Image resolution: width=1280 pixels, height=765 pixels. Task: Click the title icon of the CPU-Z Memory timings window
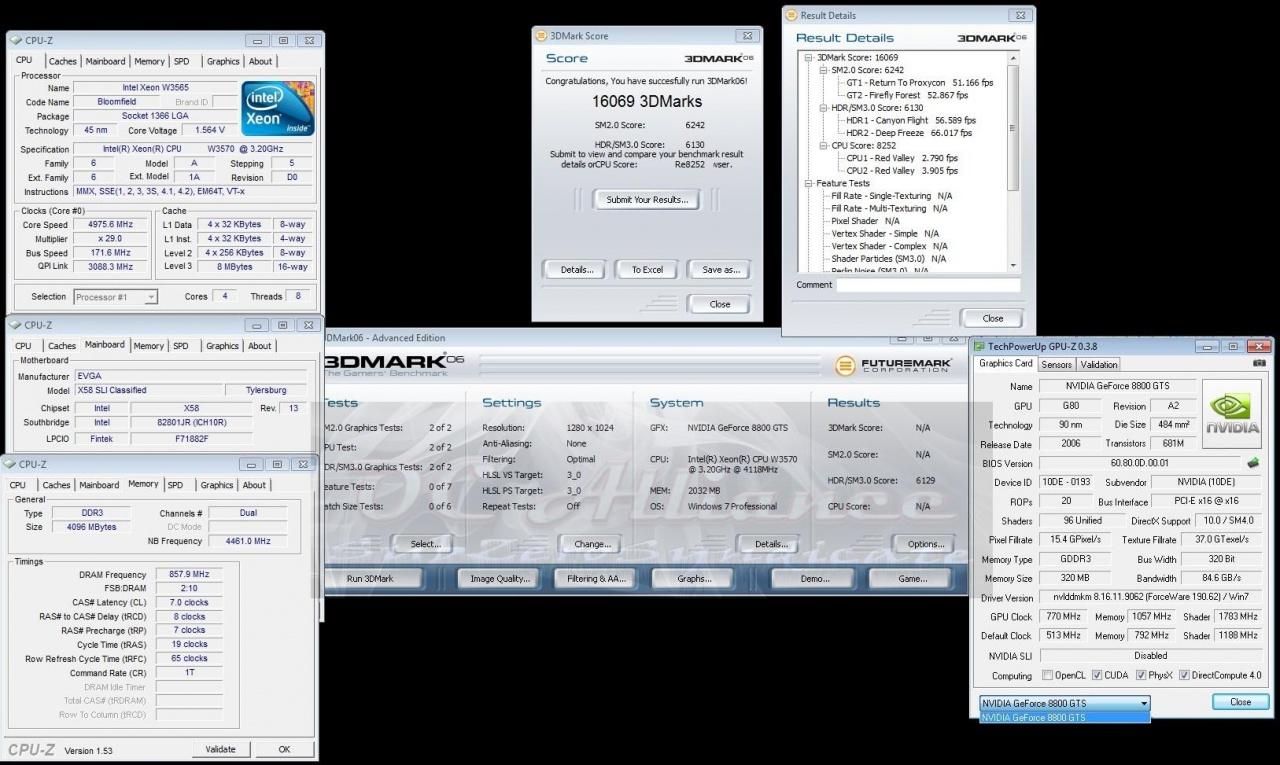9,464
